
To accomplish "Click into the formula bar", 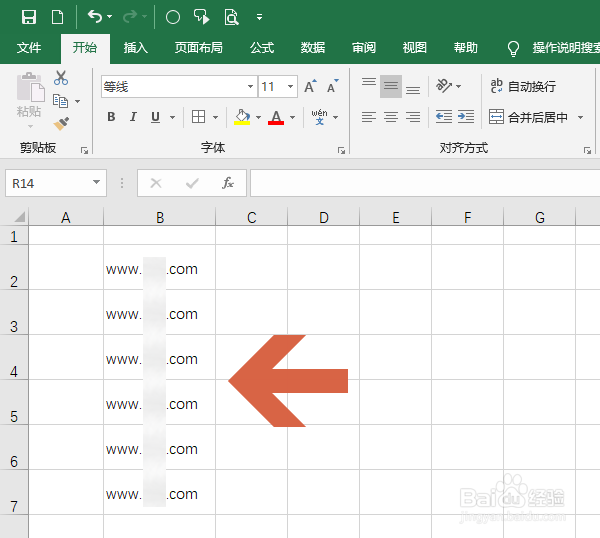I will [x=425, y=183].
